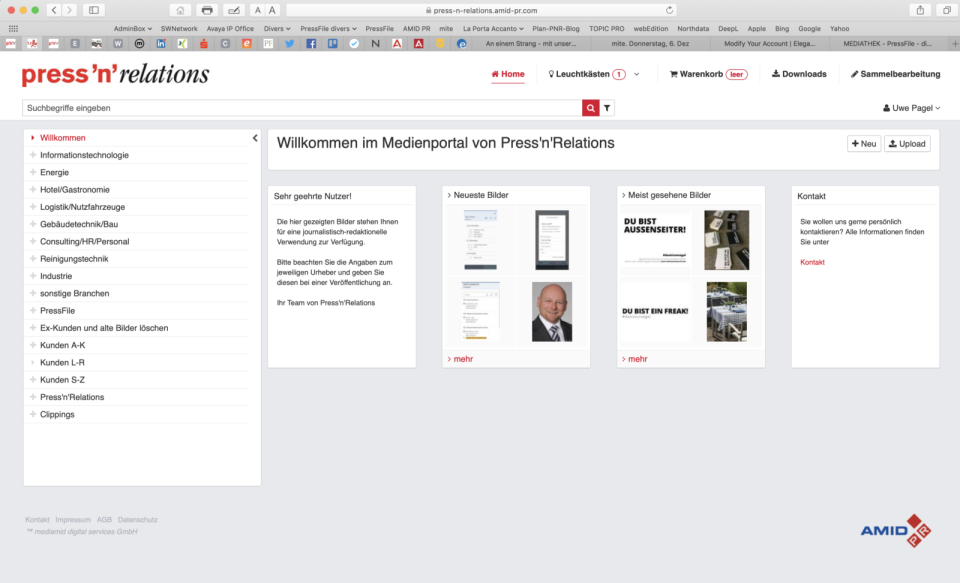
Task: Open the PressFile divers bookmarks menu
Action: tap(329, 28)
